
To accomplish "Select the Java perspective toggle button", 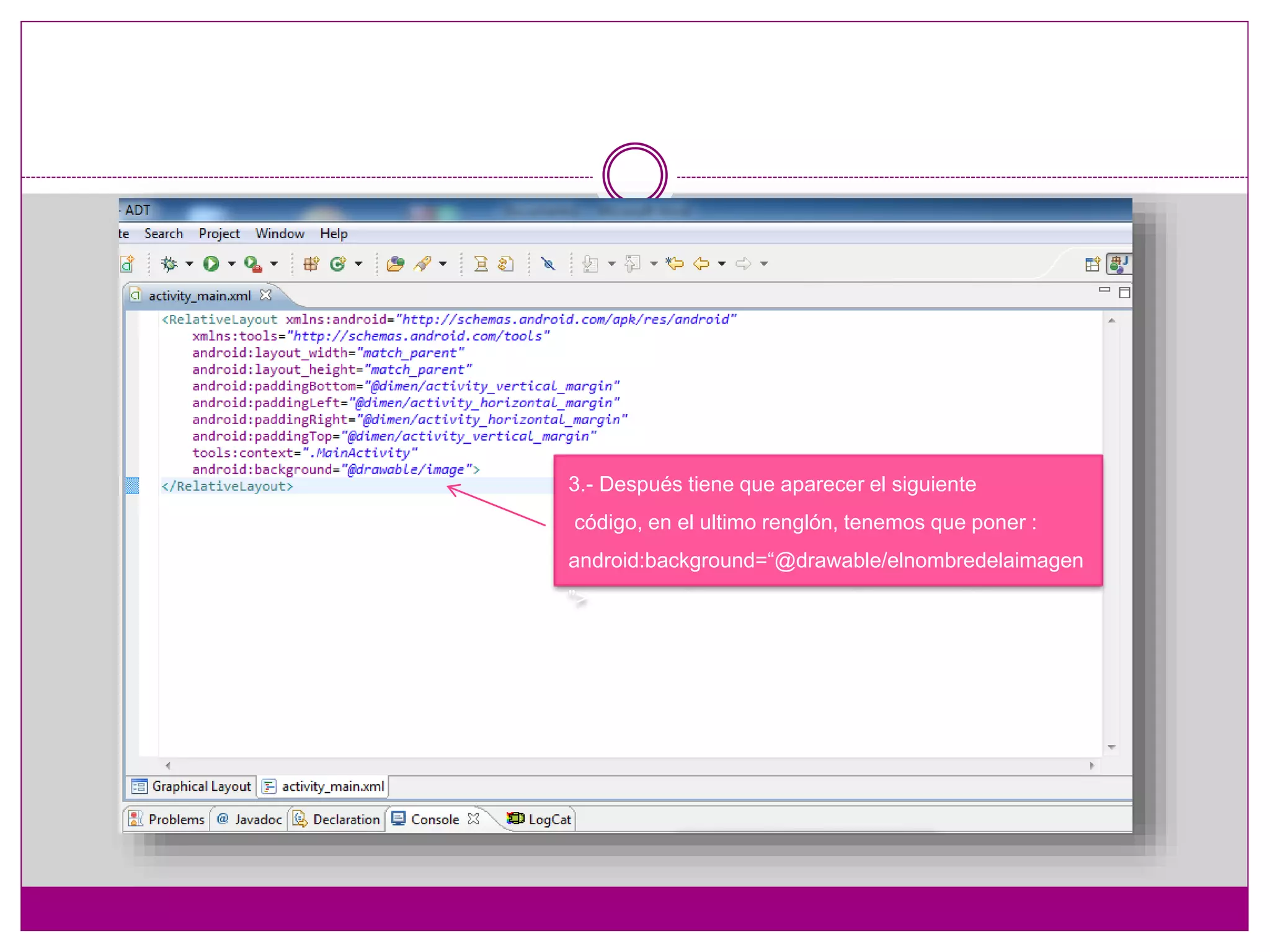I will (x=1119, y=264).
